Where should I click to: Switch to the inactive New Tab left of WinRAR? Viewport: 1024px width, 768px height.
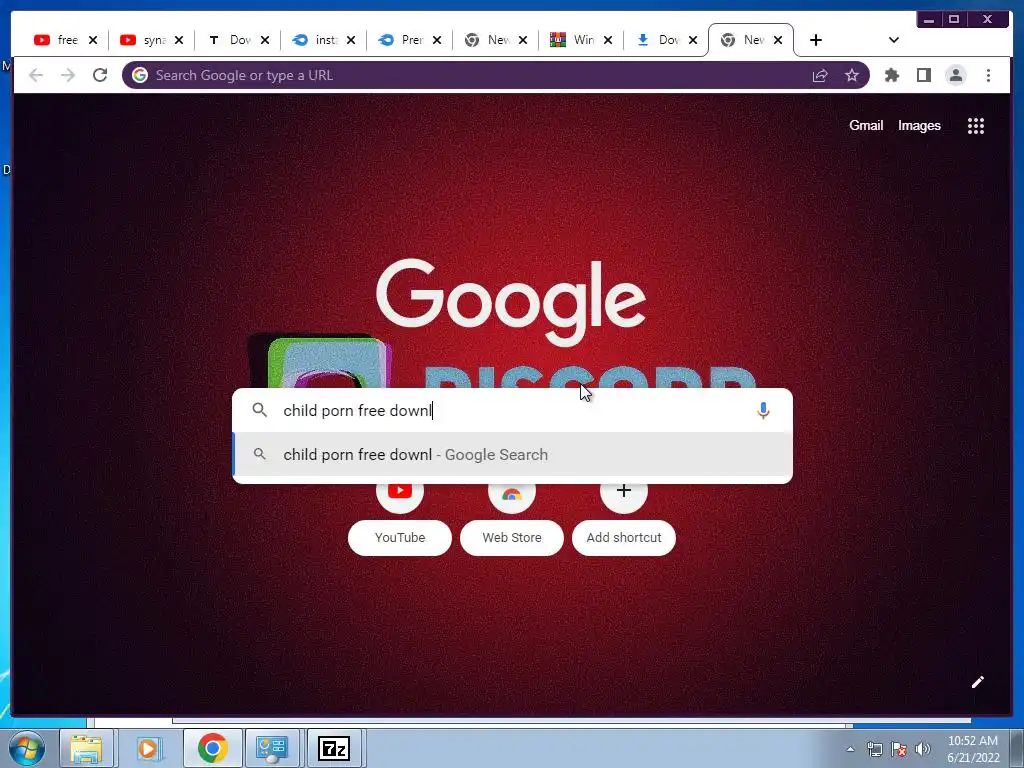[x=488, y=40]
